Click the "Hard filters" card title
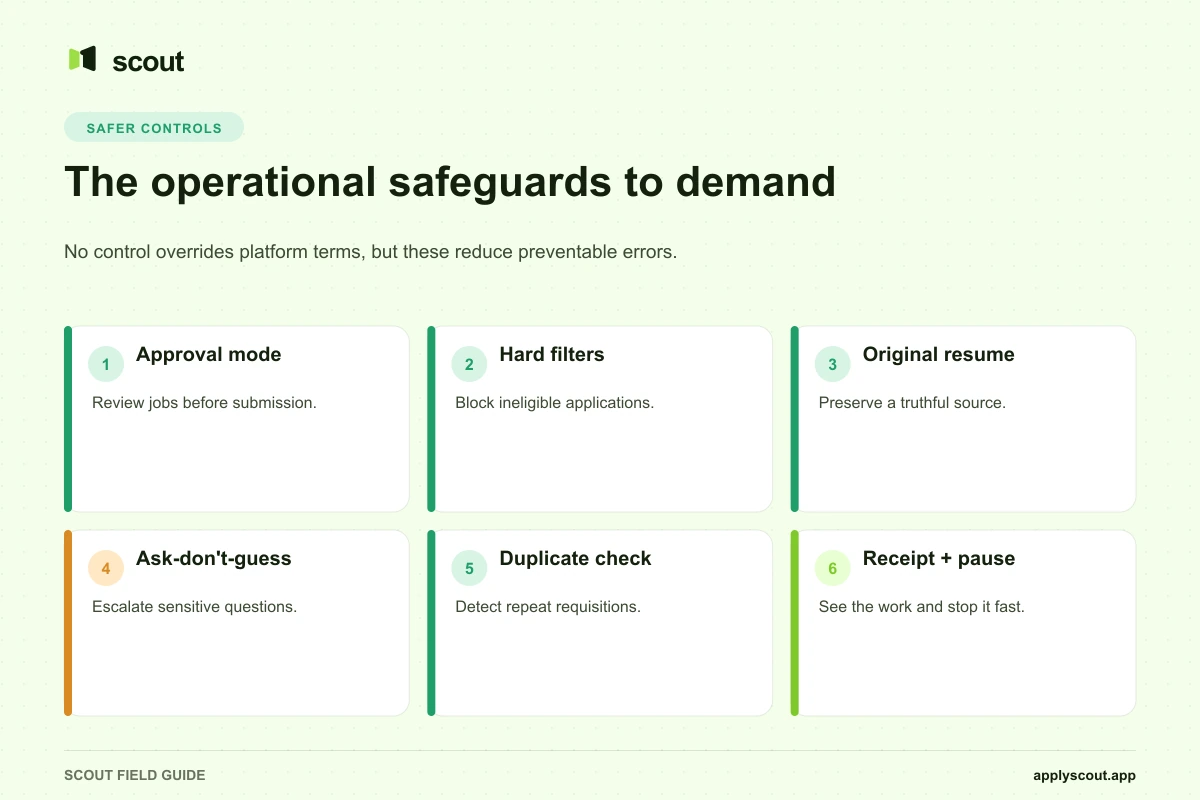The height and width of the screenshot is (800, 1200). [552, 355]
